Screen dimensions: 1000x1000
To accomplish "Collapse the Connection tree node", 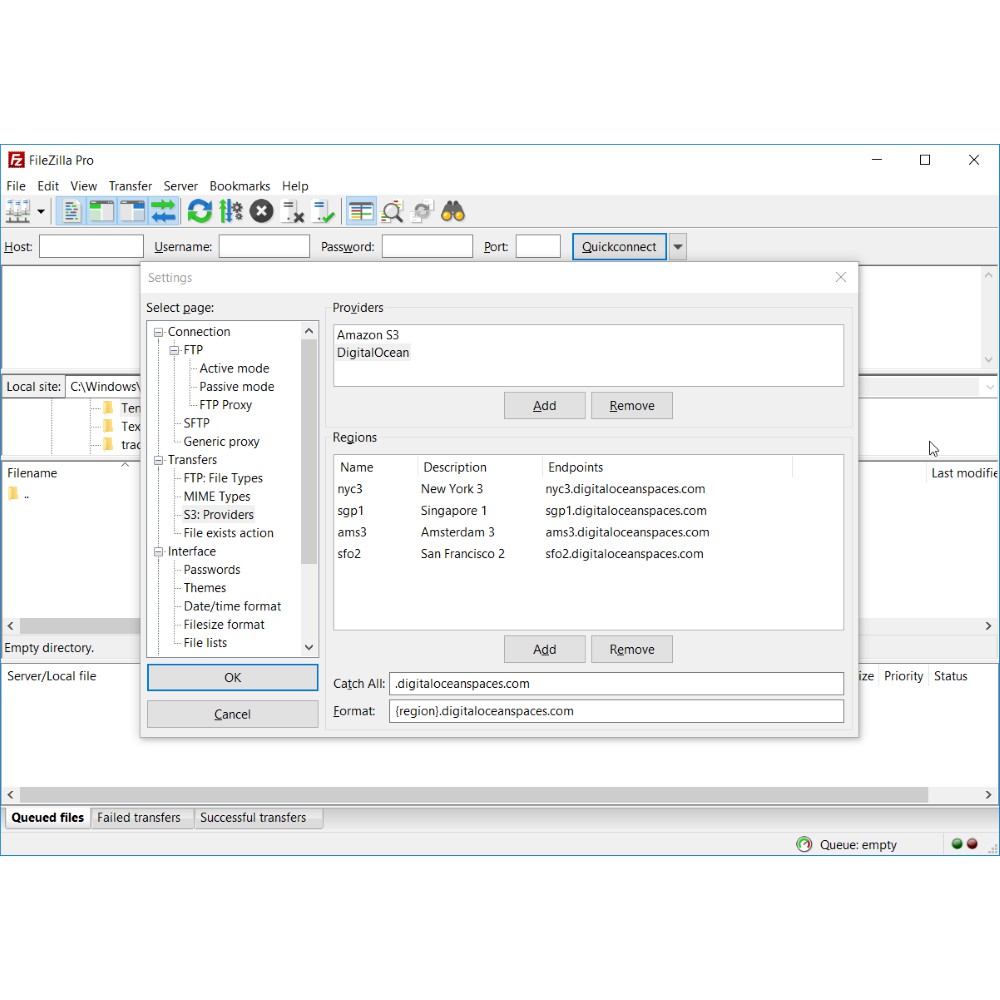I will click(158, 332).
